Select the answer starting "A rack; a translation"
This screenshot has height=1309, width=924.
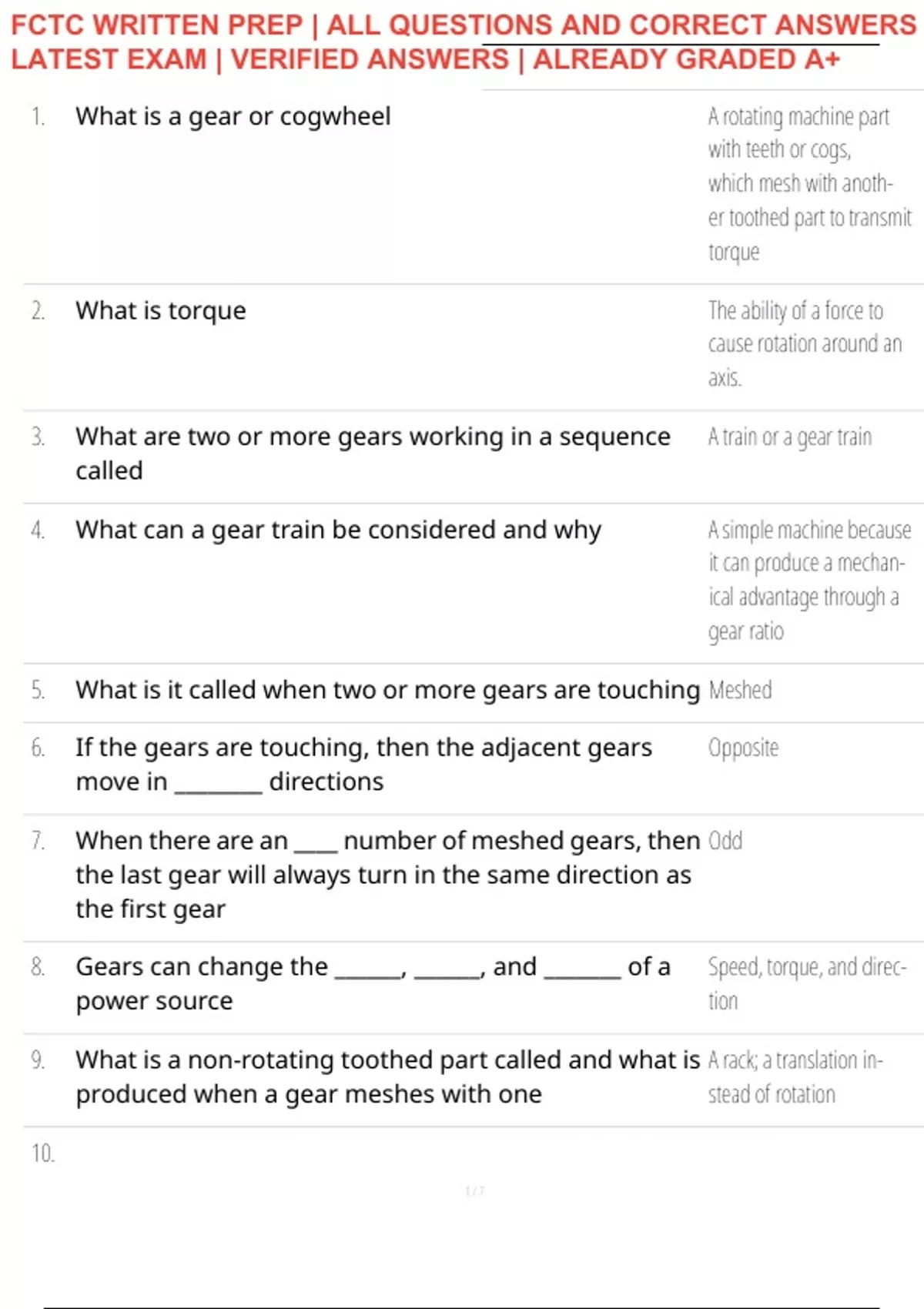coord(795,1076)
